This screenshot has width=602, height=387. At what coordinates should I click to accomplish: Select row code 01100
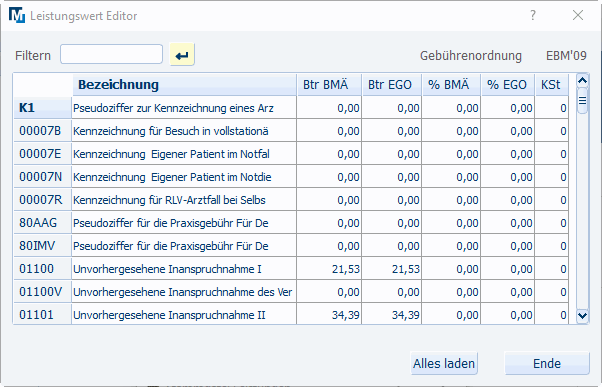[43, 269]
